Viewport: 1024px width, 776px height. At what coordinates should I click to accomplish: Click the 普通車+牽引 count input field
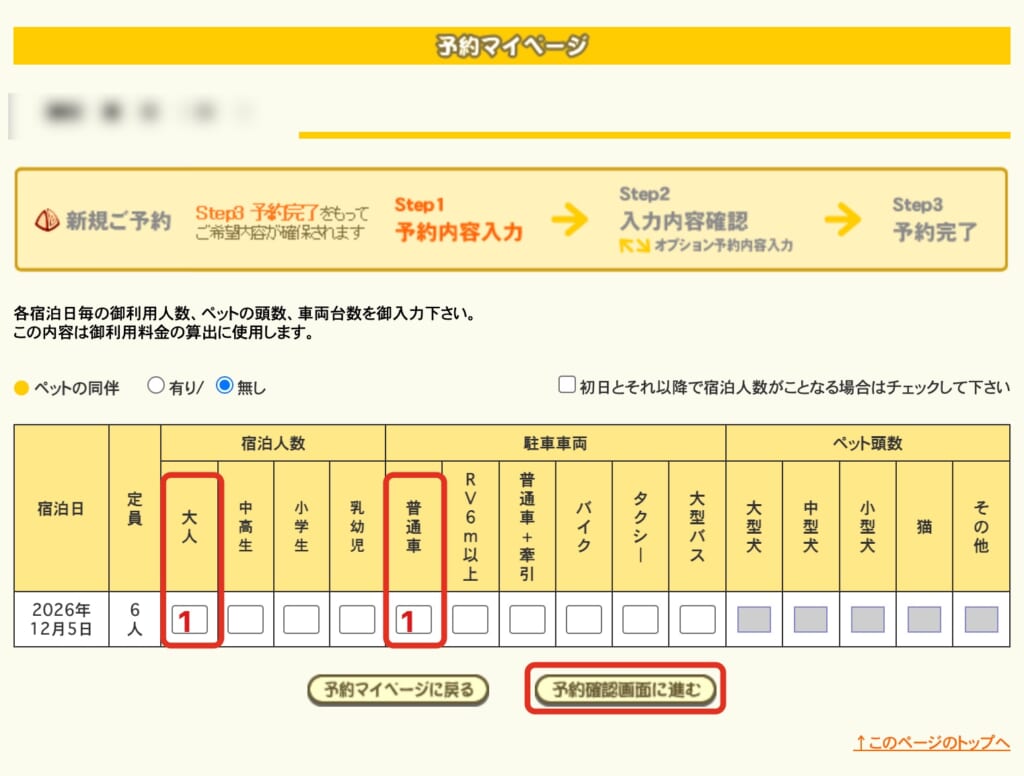point(527,619)
